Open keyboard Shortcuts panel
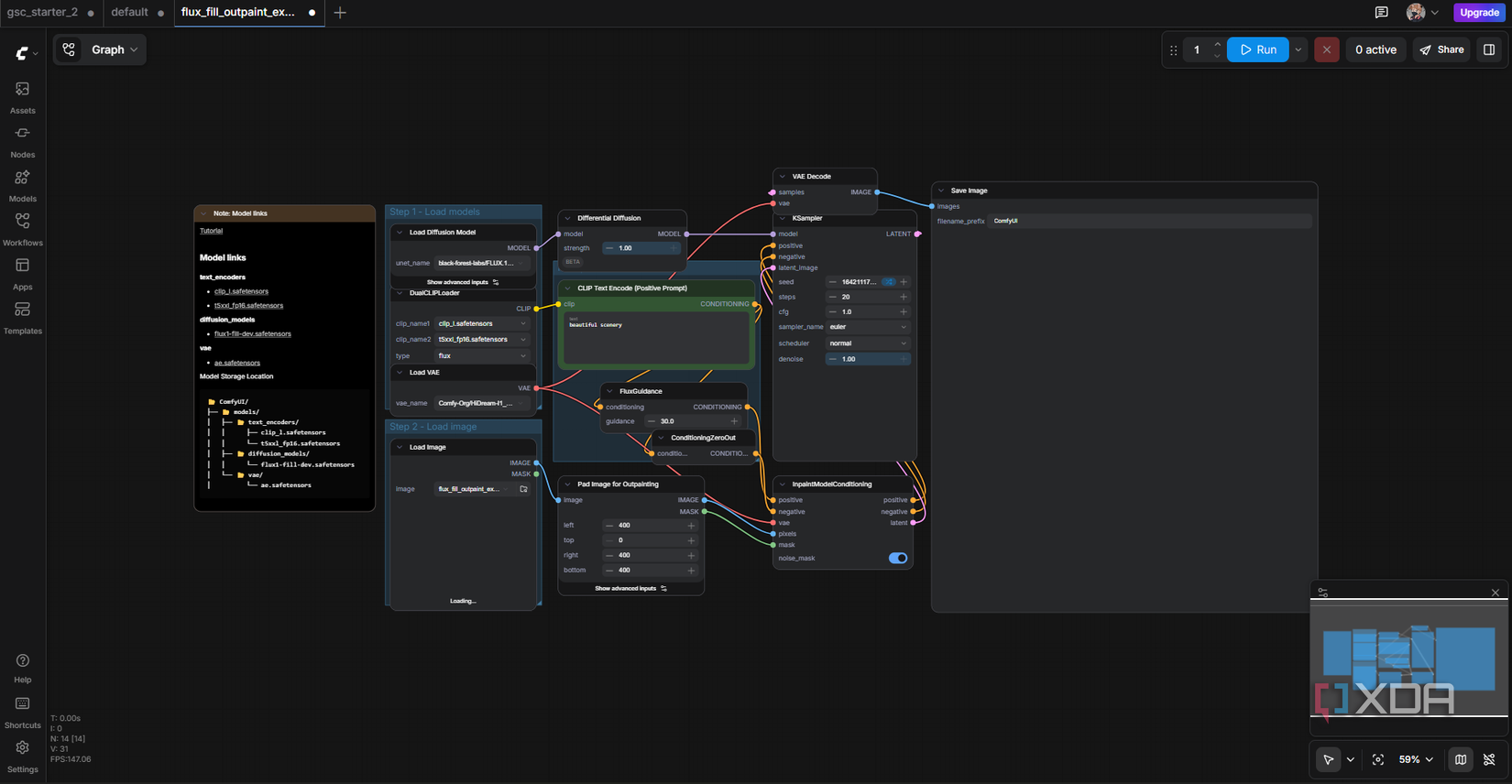This screenshot has height=784, width=1512. pos(22,713)
